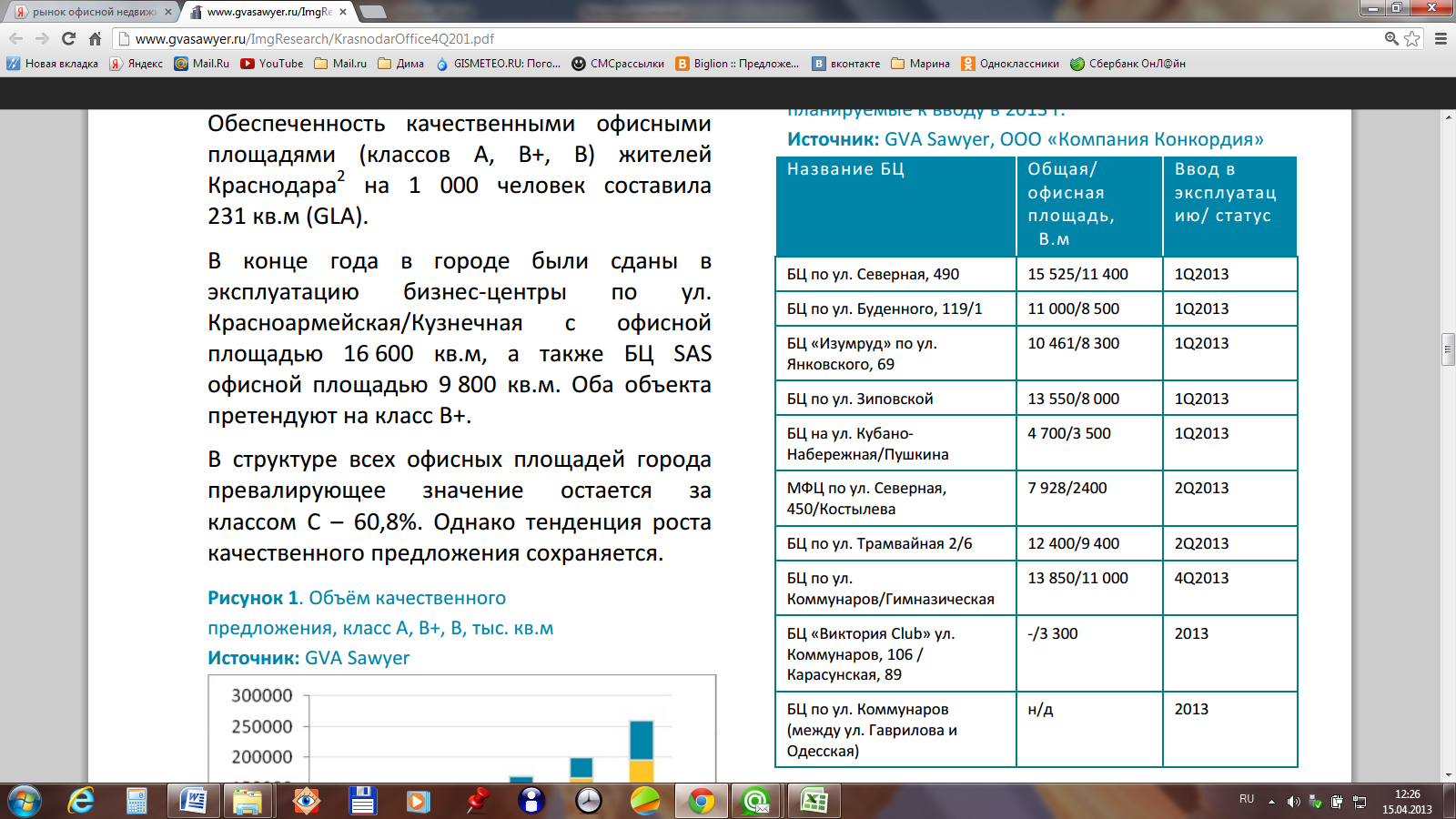The height and width of the screenshot is (819, 1456).
Task: Click the page scrollbar thumb
Action: click(x=1449, y=349)
